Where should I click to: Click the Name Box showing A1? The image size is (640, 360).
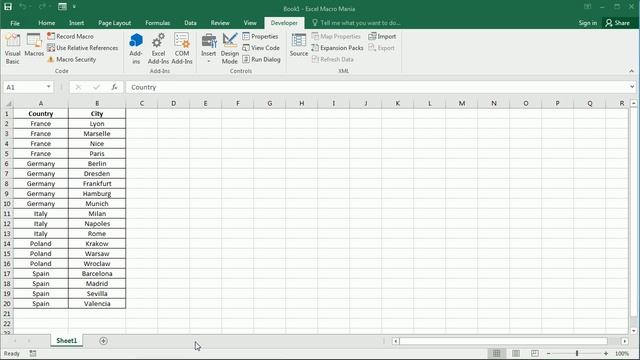click(x=24, y=87)
